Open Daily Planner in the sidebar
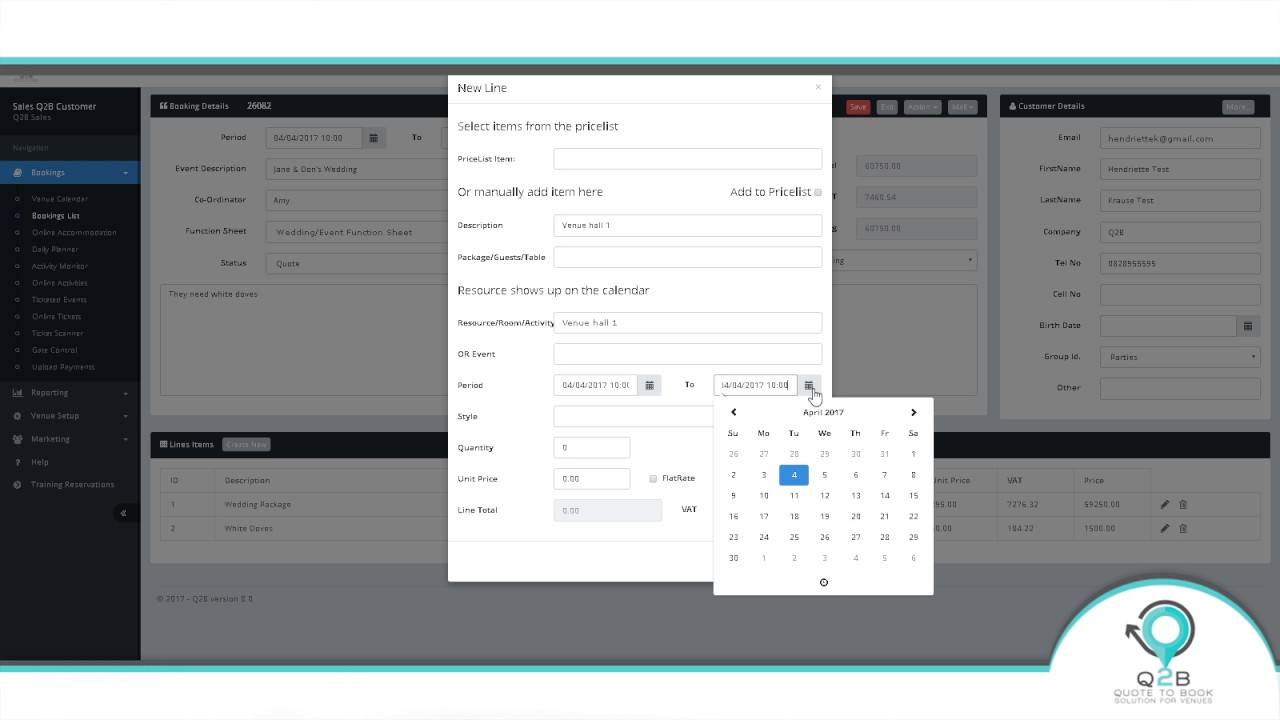 [55, 249]
